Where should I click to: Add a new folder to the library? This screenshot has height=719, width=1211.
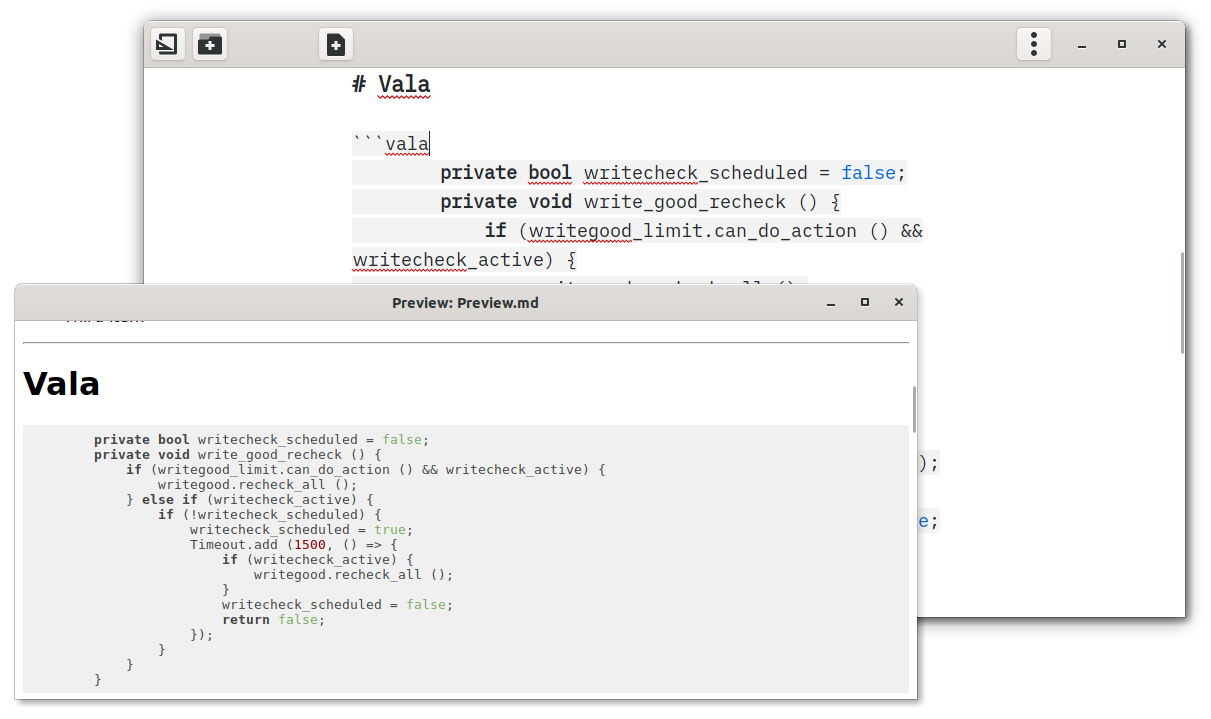(x=209, y=44)
